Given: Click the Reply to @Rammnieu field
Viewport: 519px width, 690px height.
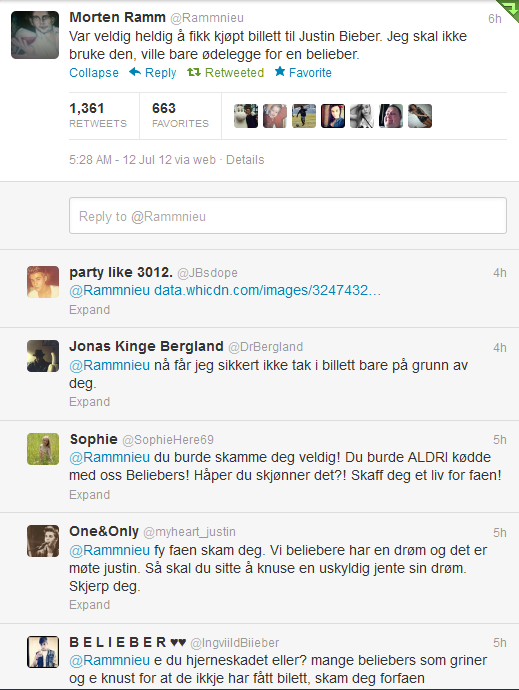Looking at the screenshot, I should point(288,216).
